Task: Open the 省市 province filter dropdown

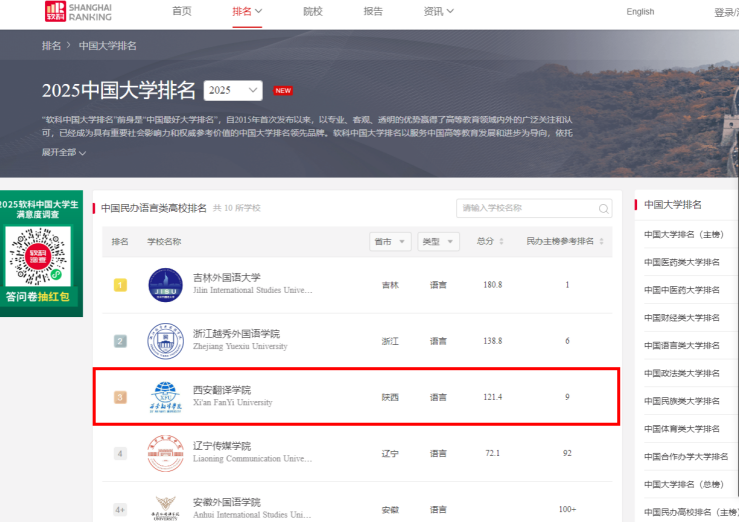Action: 390,242
